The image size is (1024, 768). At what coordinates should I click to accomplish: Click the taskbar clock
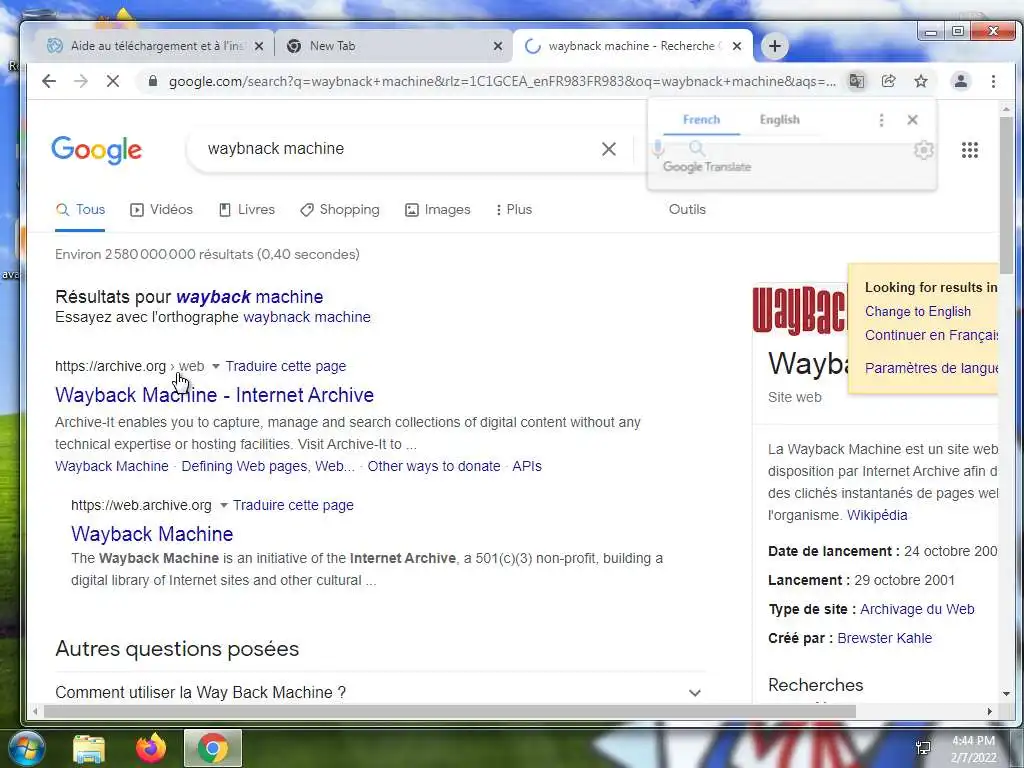pyautogui.click(x=973, y=749)
